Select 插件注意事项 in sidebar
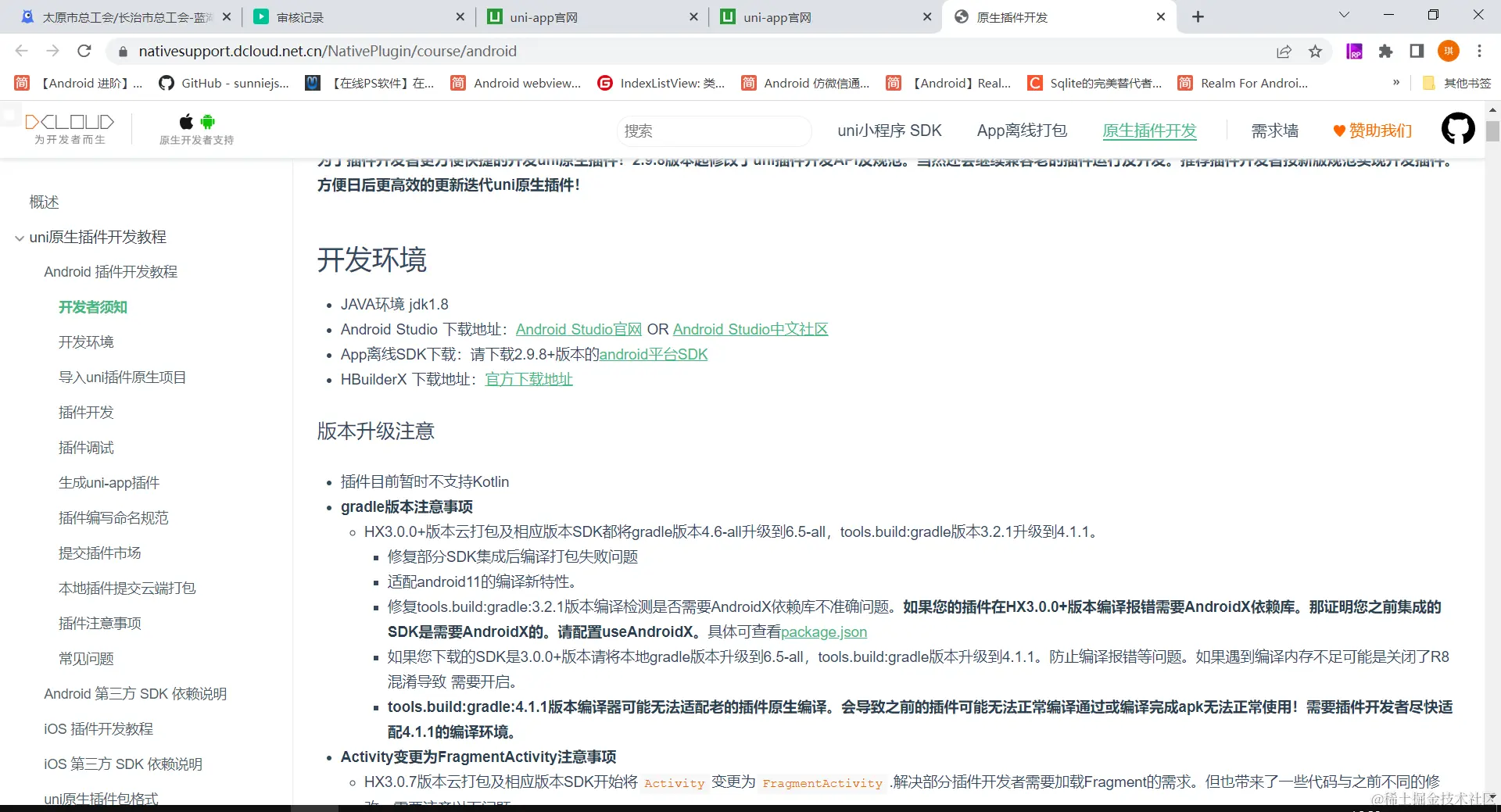This screenshot has width=1501, height=812. click(x=100, y=623)
